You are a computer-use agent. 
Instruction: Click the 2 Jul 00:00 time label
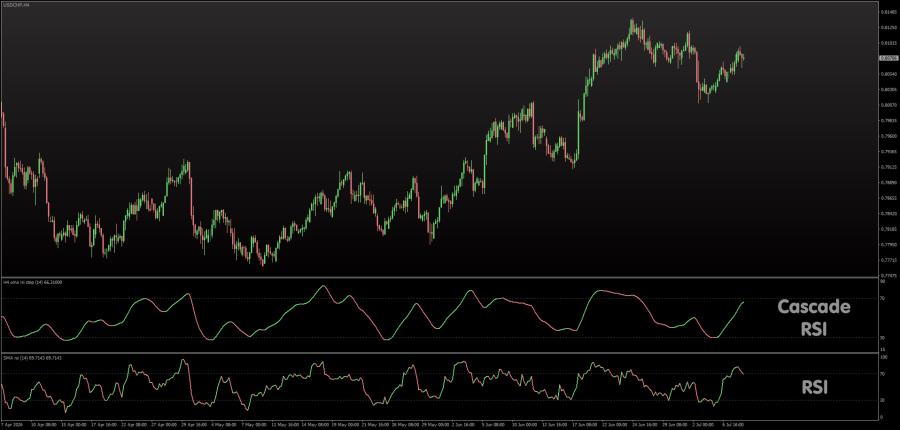(703, 425)
